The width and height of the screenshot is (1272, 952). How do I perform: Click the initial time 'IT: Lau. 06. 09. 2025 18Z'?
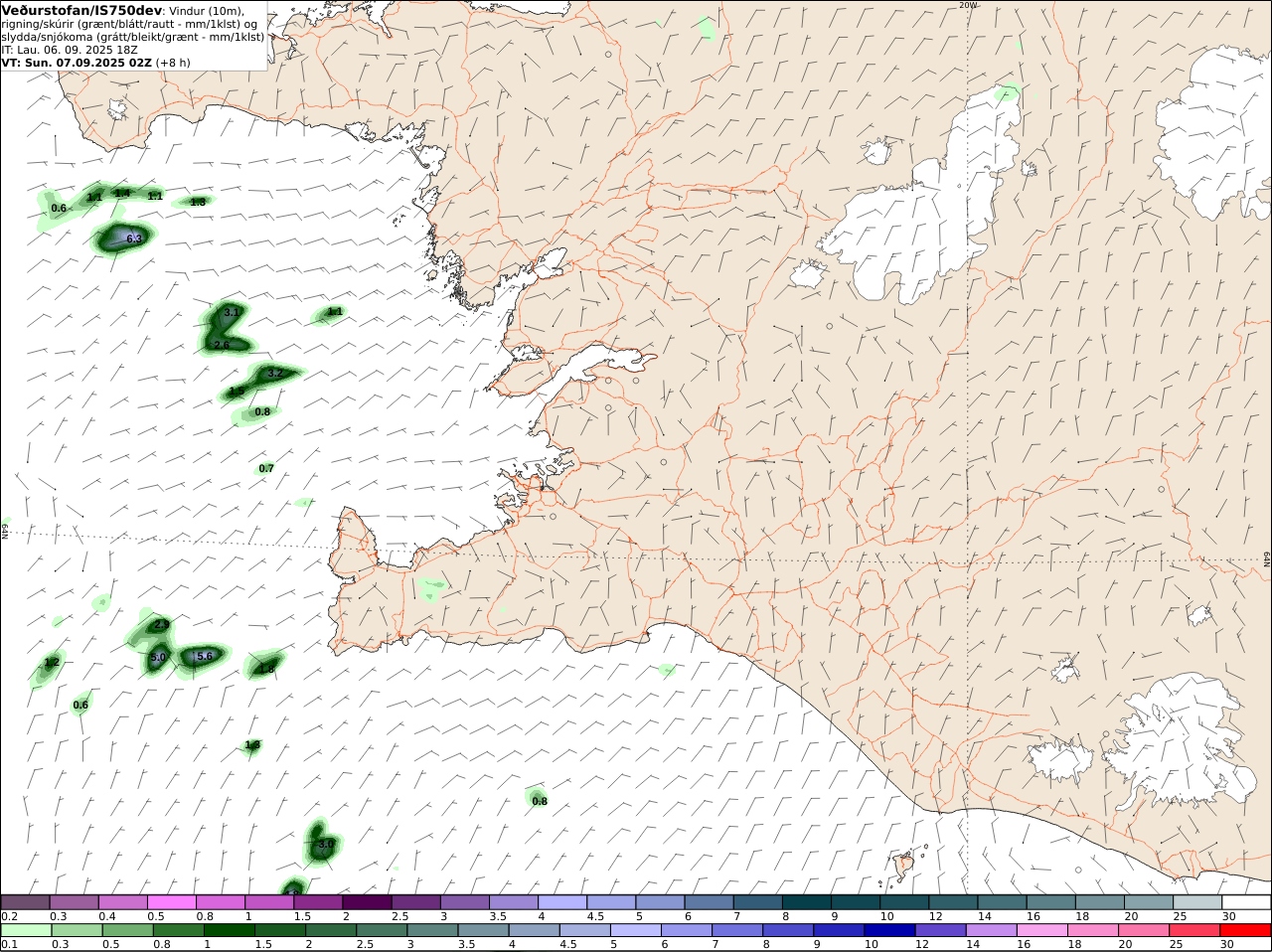[x=70, y=49]
